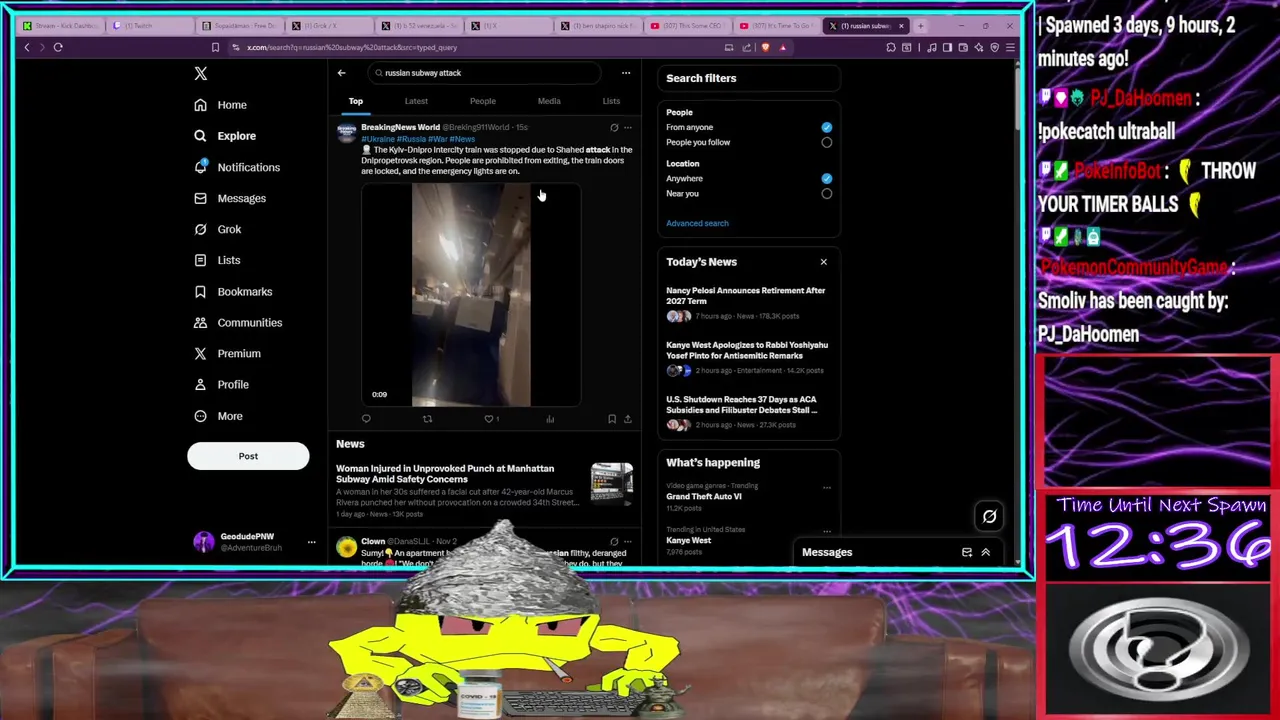The height and width of the screenshot is (720, 1280).
Task: Go back with the search page arrow
Action: coord(341,73)
